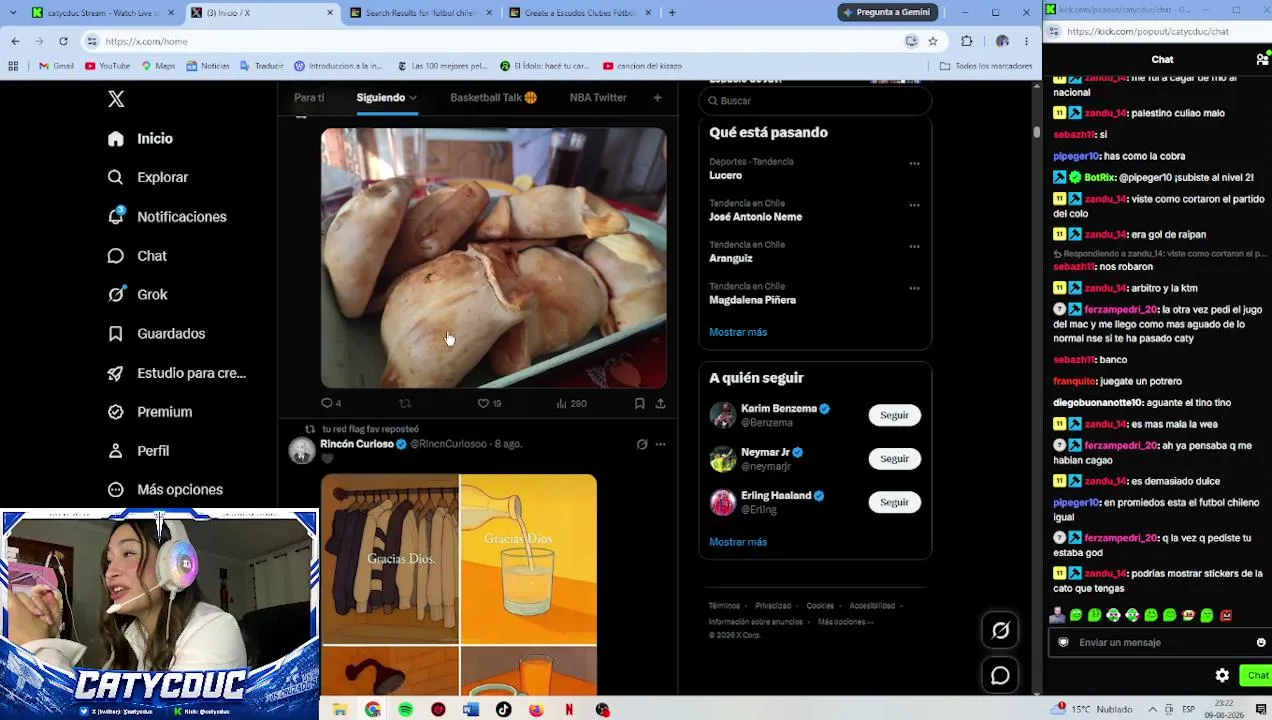The width and height of the screenshot is (1272, 720).
Task: Click the Buscar search field on X
Action: pos(815,101)
